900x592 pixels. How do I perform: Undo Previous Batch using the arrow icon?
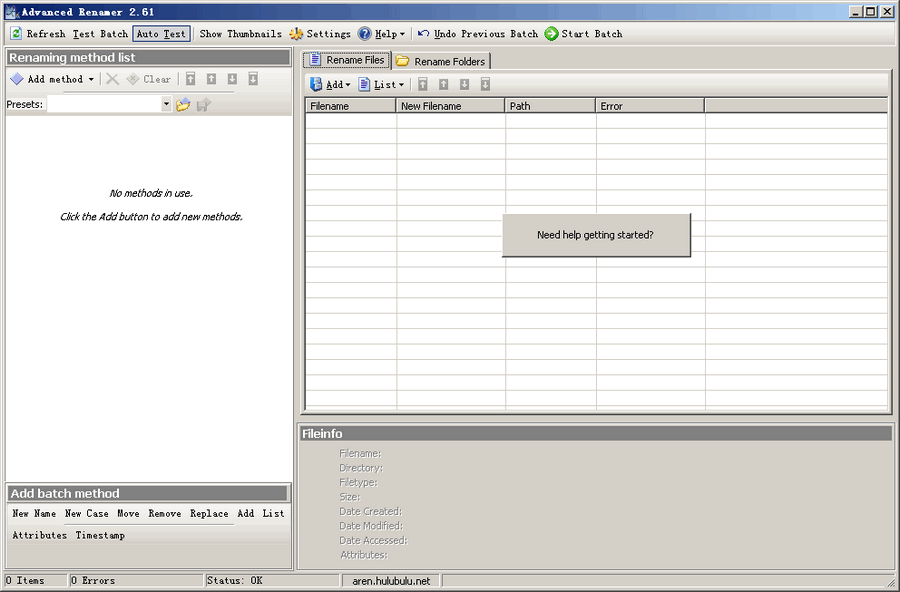coord(424,34)
